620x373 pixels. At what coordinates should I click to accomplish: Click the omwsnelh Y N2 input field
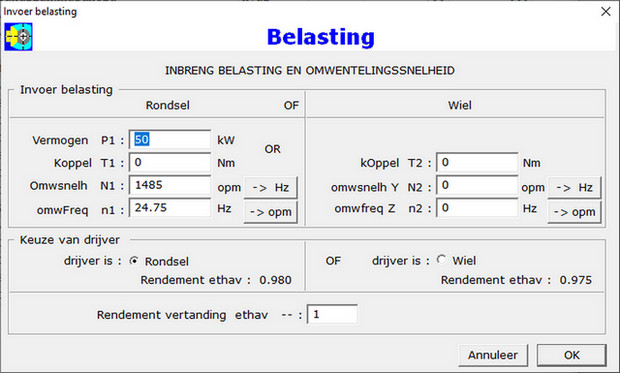click(477, 185)
